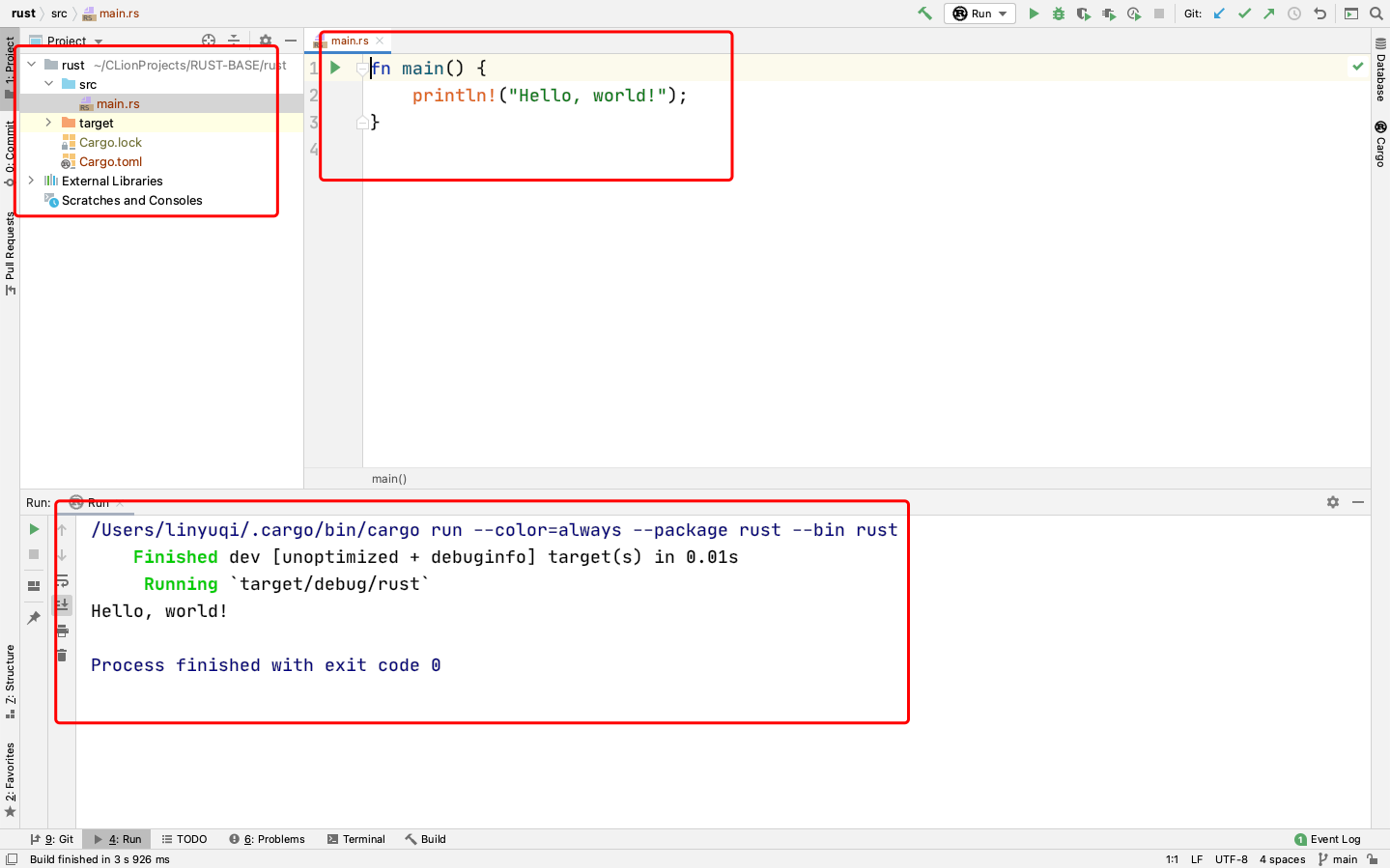
Task: Click the gray Stop icon in top toolbar
Action: 1159,14
